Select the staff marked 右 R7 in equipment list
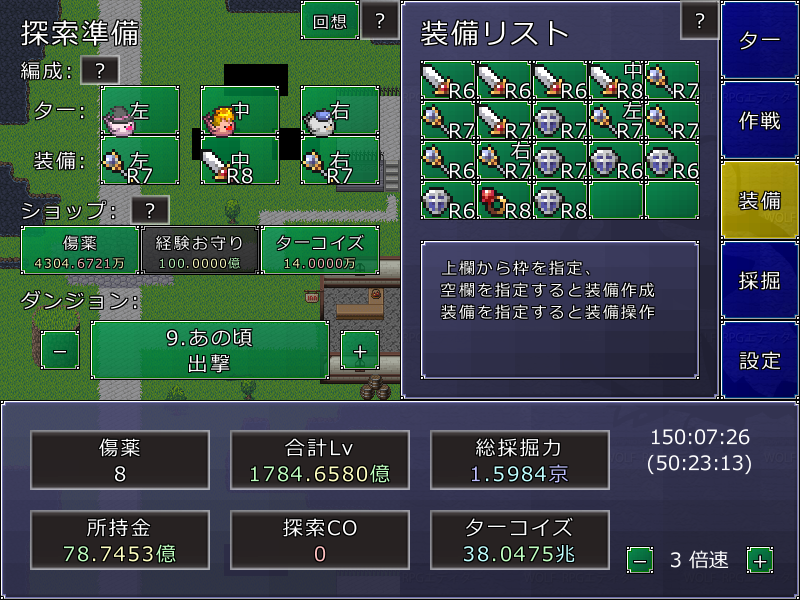 [x=504, y=160]
